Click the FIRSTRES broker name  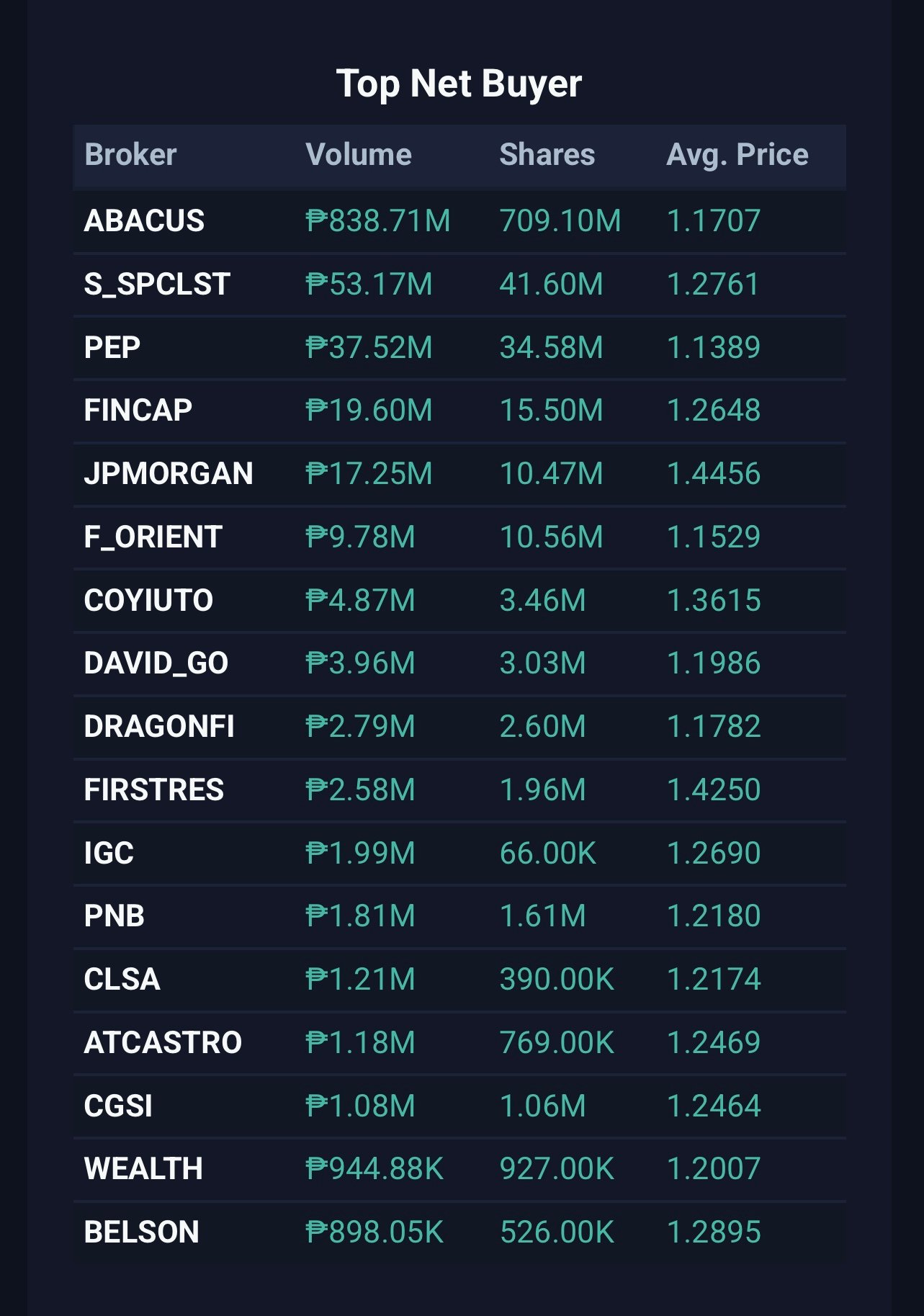point(154,790)
